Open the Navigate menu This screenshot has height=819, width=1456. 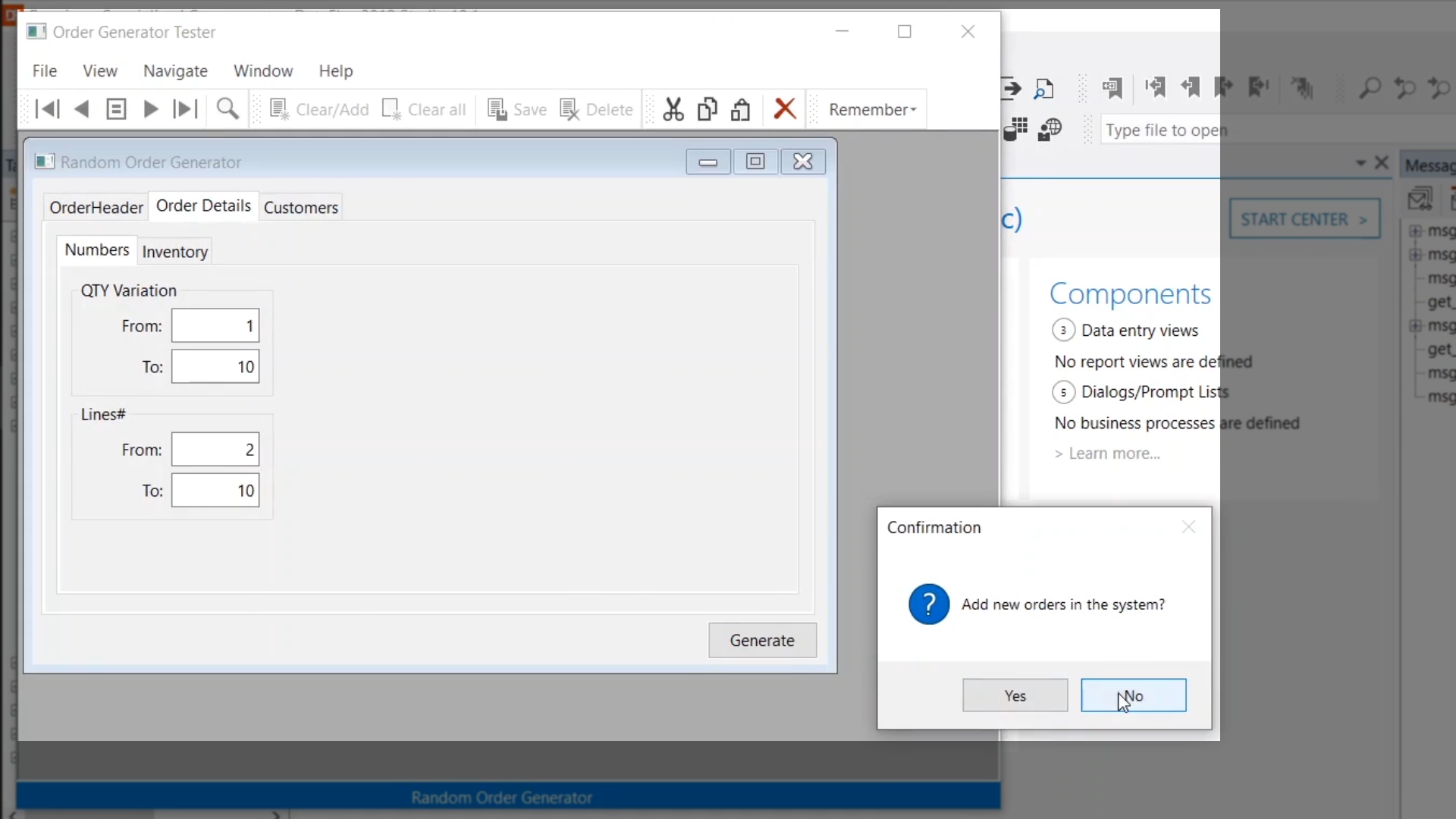(x=175, y=71)
